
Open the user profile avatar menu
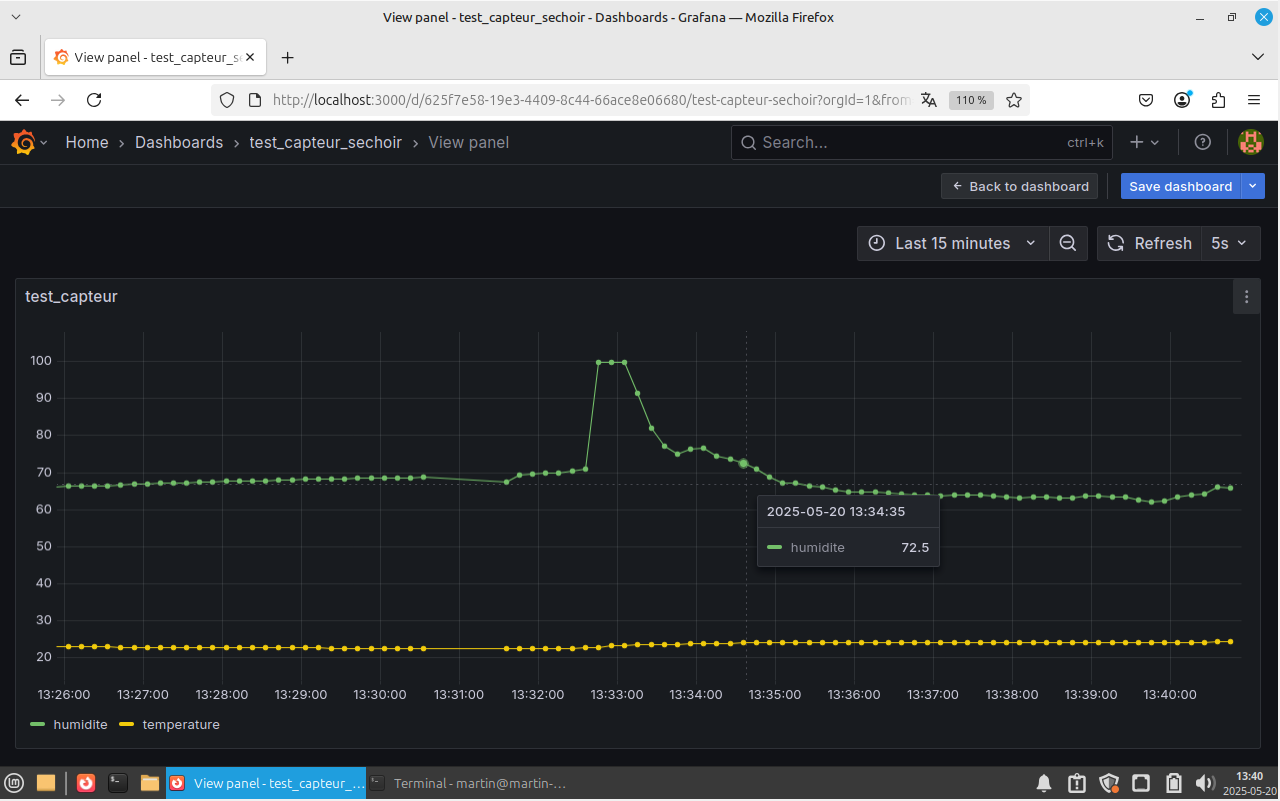pos(1250,143)
